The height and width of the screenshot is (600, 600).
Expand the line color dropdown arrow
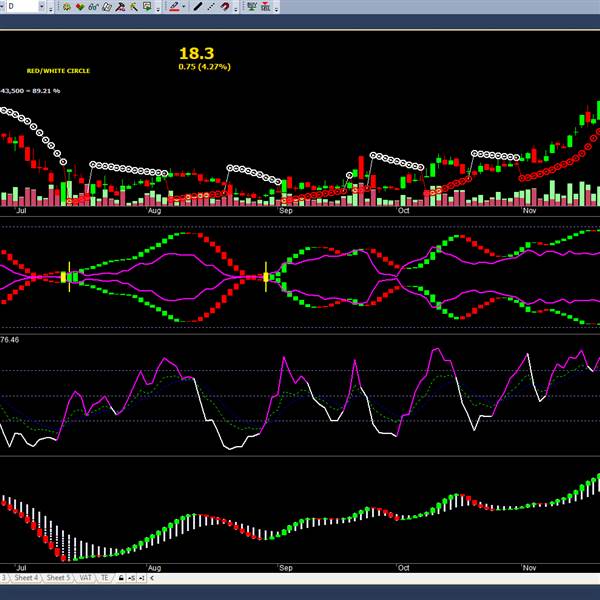[185, 6]
